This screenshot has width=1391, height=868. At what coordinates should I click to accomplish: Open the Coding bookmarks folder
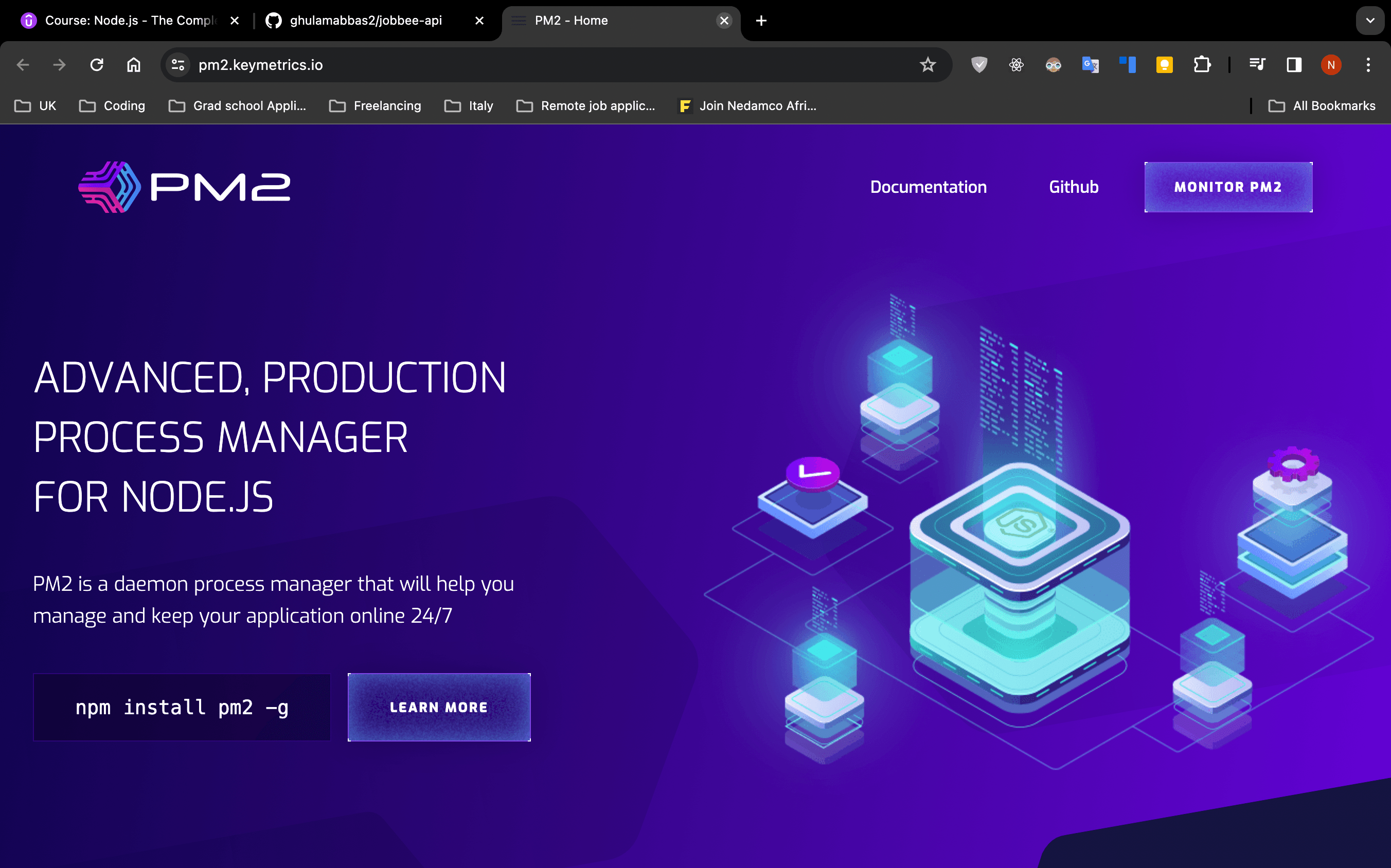click(112, 105)
